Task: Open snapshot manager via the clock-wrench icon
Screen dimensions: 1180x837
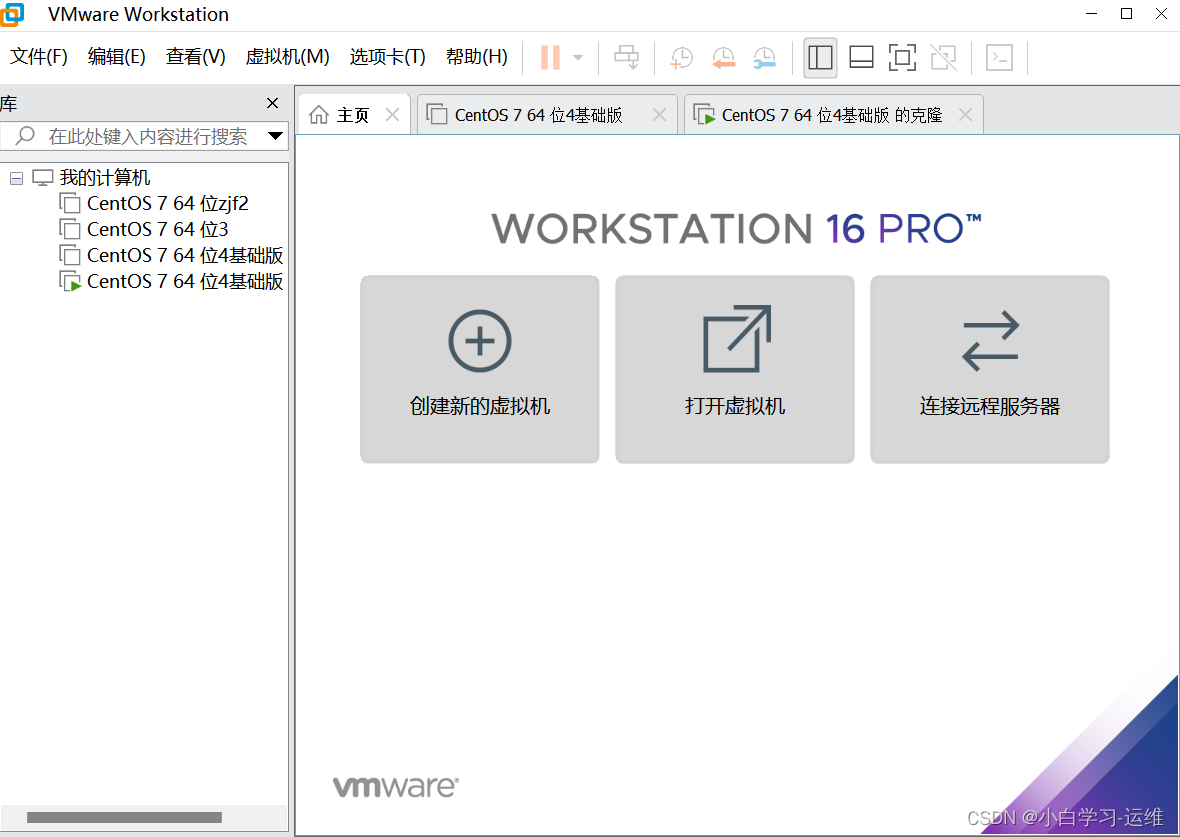Action: pos(765,58)
